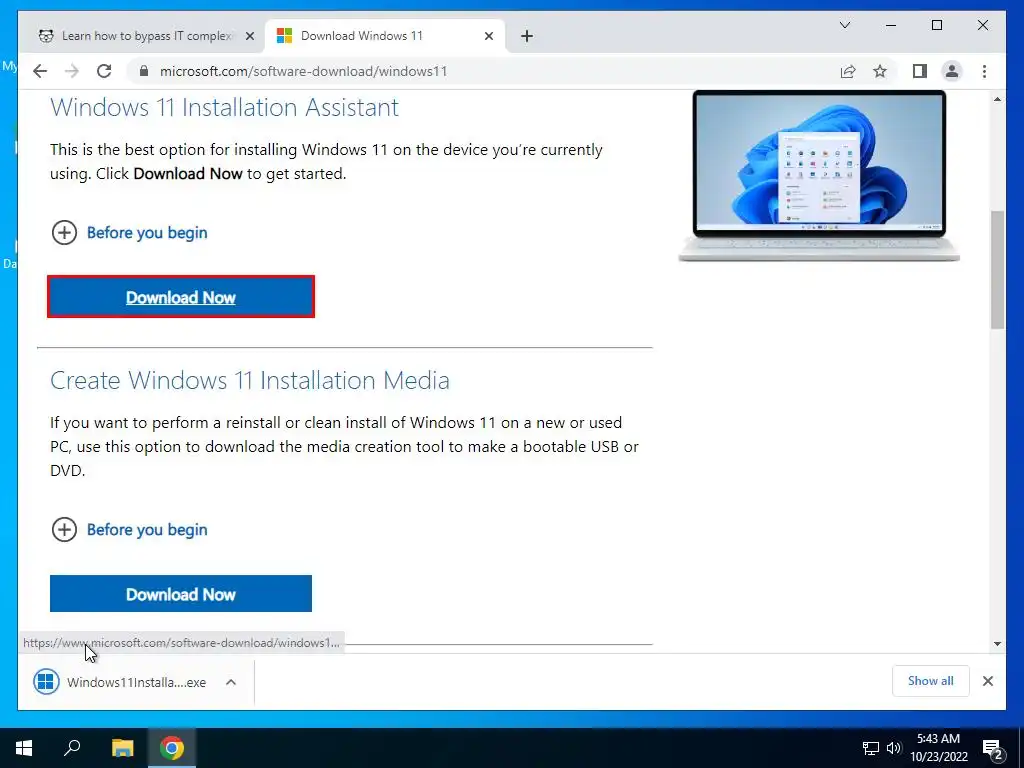Image resolution: width=1024 pixels, height=768 pixels.
Task: Minimize the Chrome window
Action: pyautogui.click(x=891, y=25)
